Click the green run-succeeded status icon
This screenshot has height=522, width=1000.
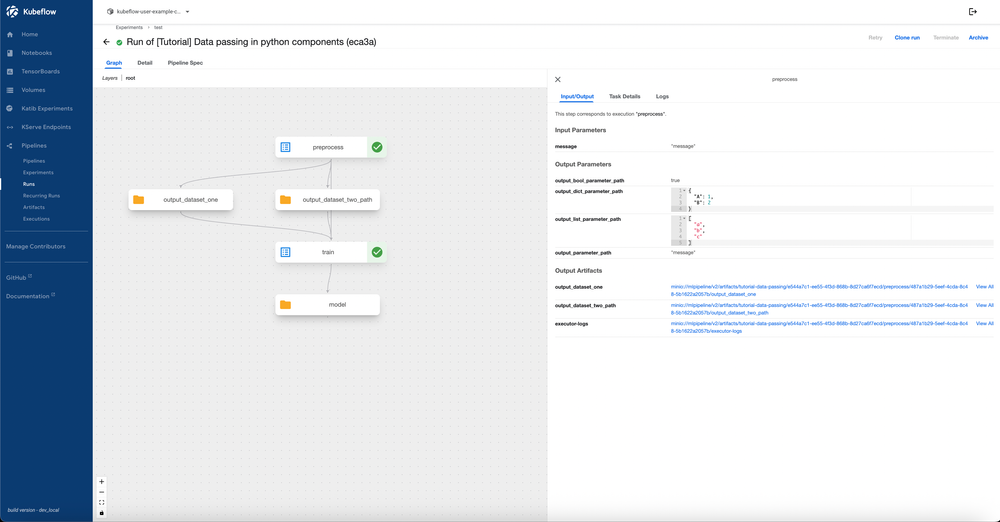(119, 43)
